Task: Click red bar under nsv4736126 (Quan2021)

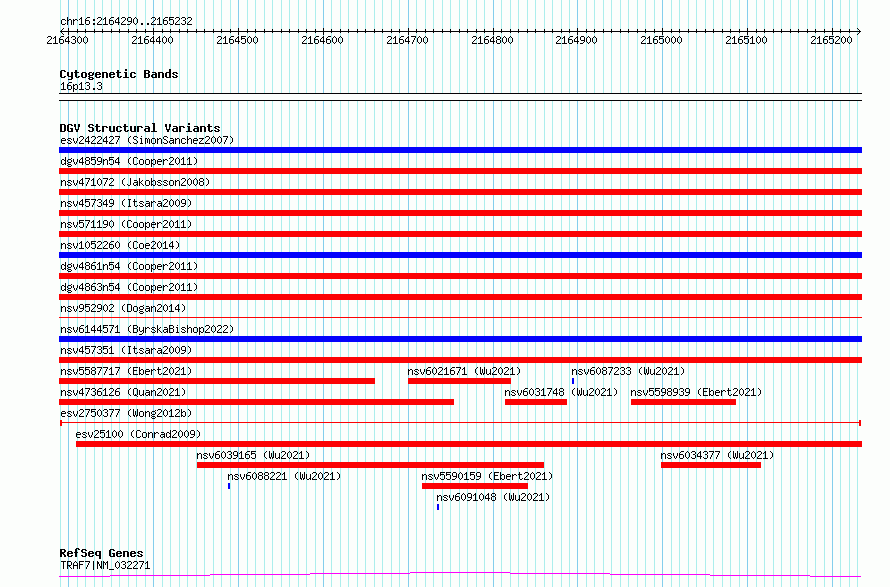Action: [257, 402]
